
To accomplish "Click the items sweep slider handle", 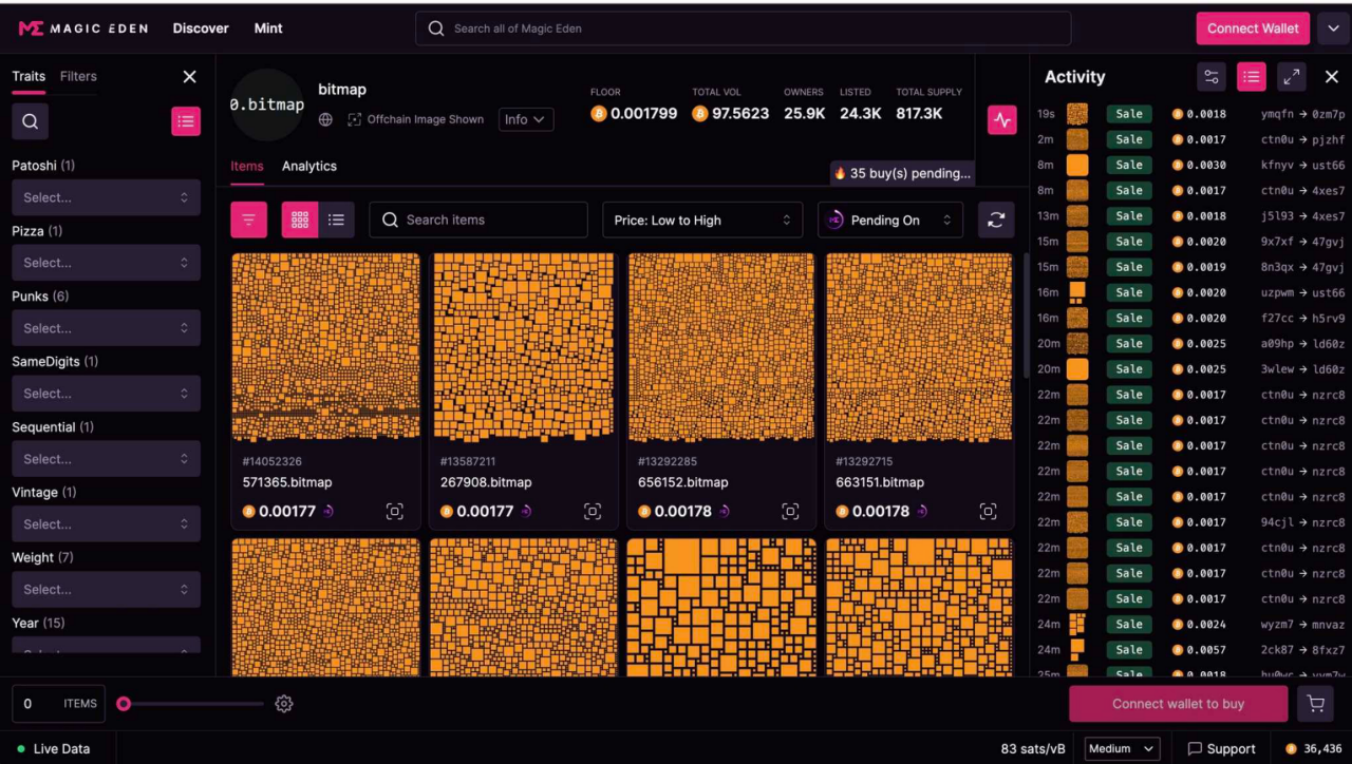I will click(124, 704).
